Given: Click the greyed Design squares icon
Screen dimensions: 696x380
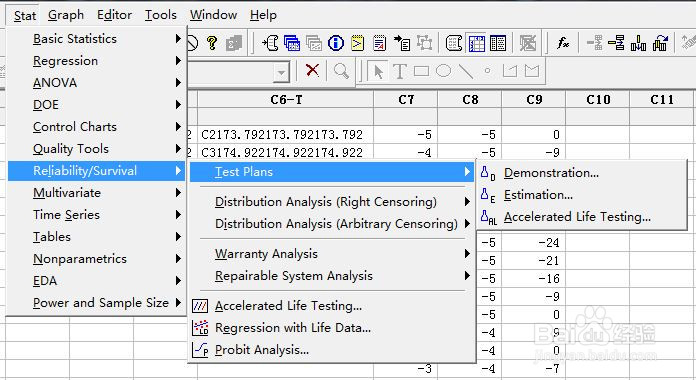Looking at the screenshot, I should [x=424, y=43].
